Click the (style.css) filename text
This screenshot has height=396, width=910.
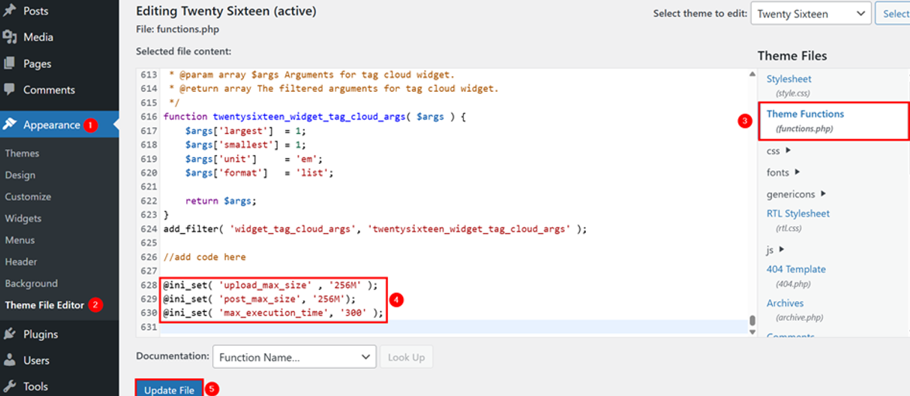(x=793, y=93)
